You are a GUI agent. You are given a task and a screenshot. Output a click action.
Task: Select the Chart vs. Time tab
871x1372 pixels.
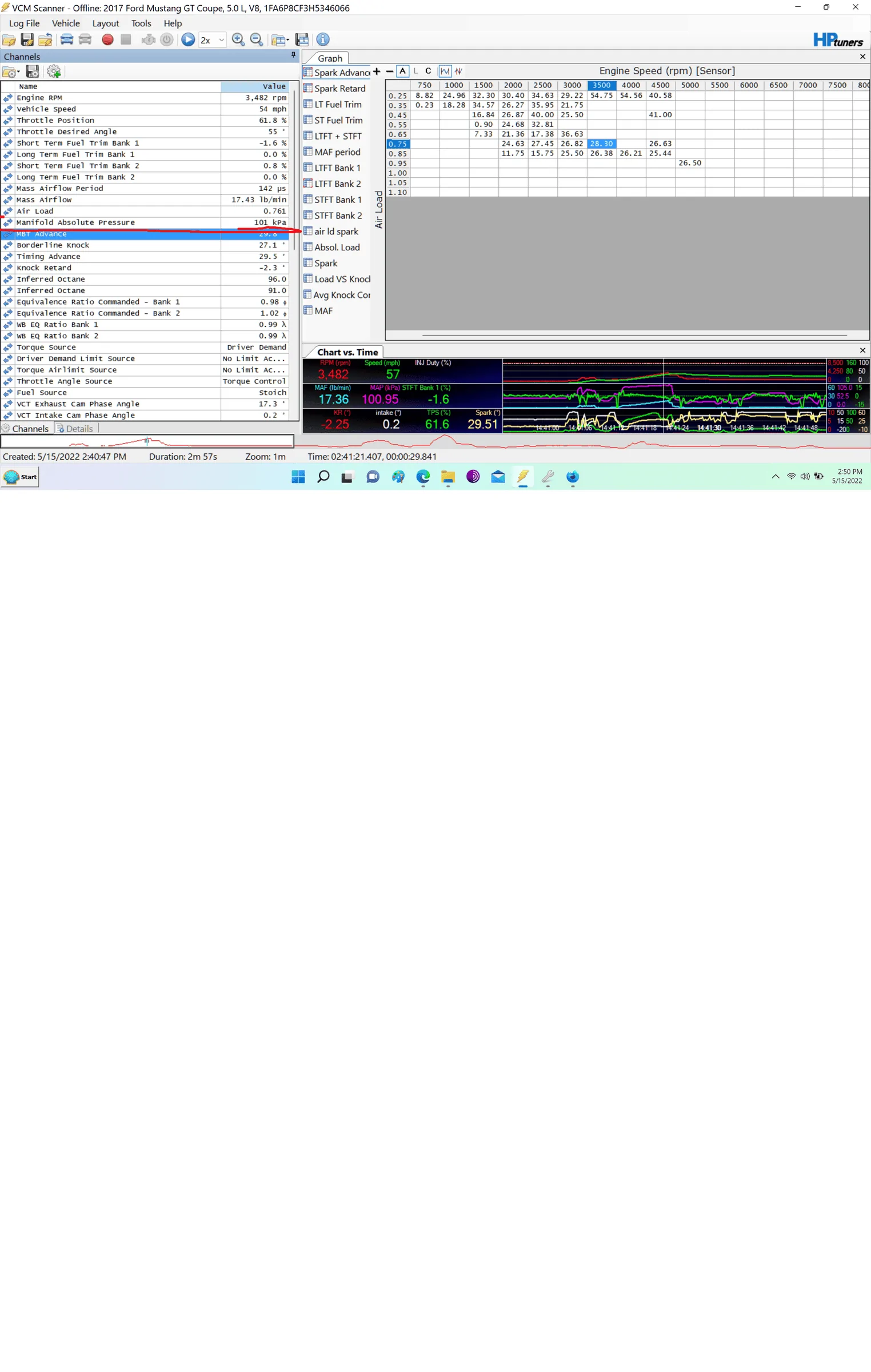(347, 353)
